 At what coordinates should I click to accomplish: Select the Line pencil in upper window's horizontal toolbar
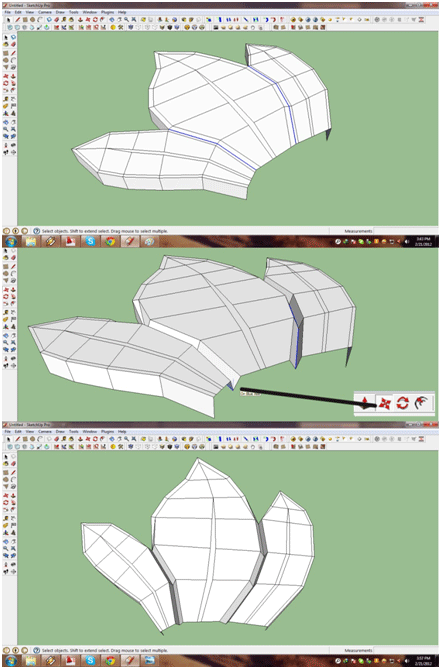click(17, 20)
